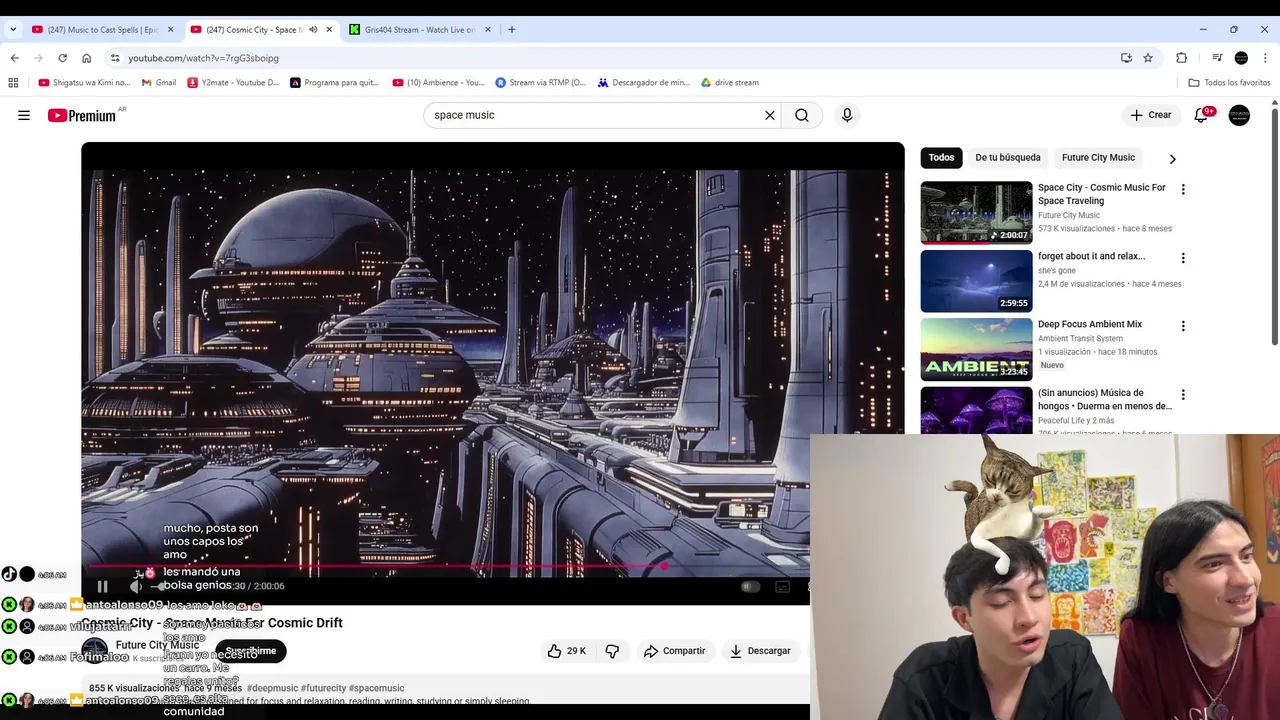Open browser extensions puzzle icon

pos(1181,58)
